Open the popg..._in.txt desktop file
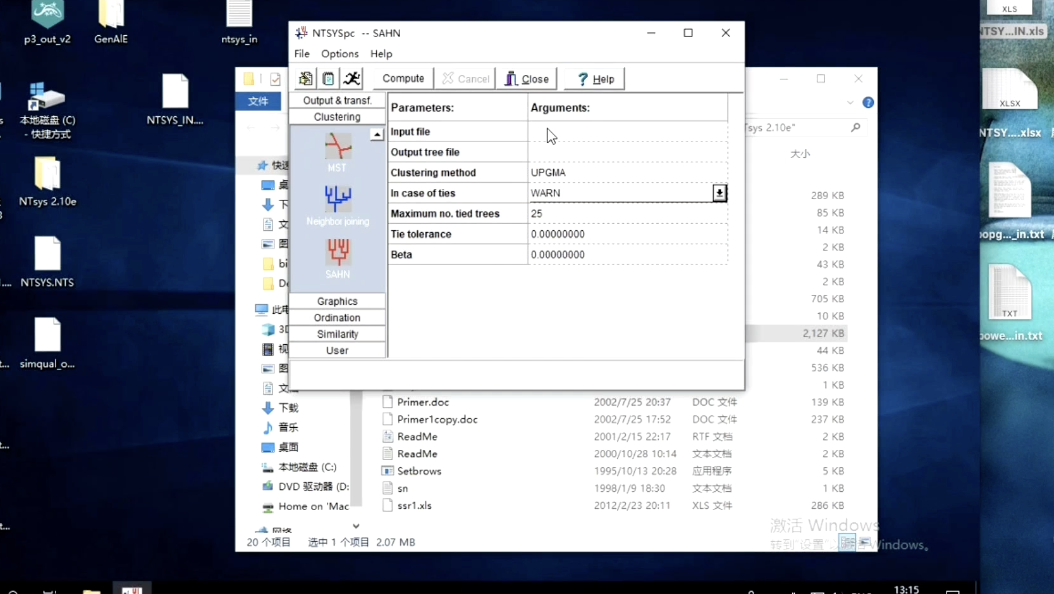Viewport: 1054px width, 594px height. (1010, 202)
